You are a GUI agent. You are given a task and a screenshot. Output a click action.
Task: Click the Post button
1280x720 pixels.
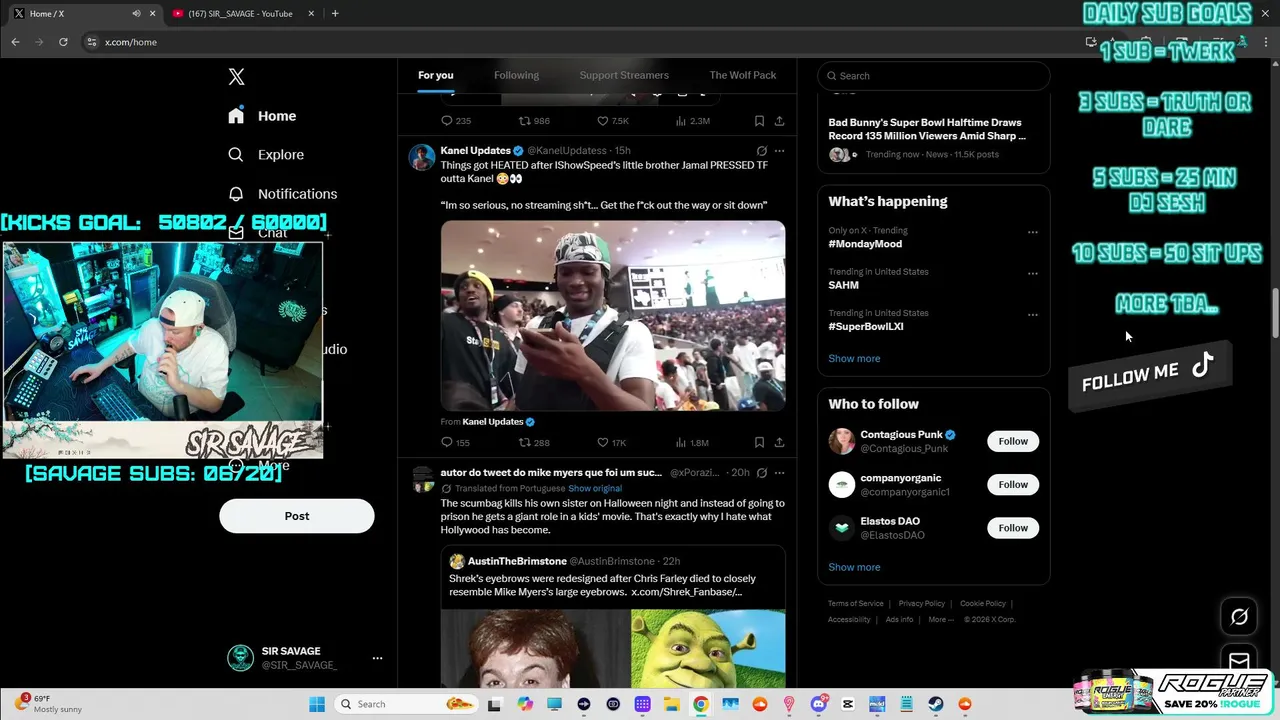pos(297,516)
